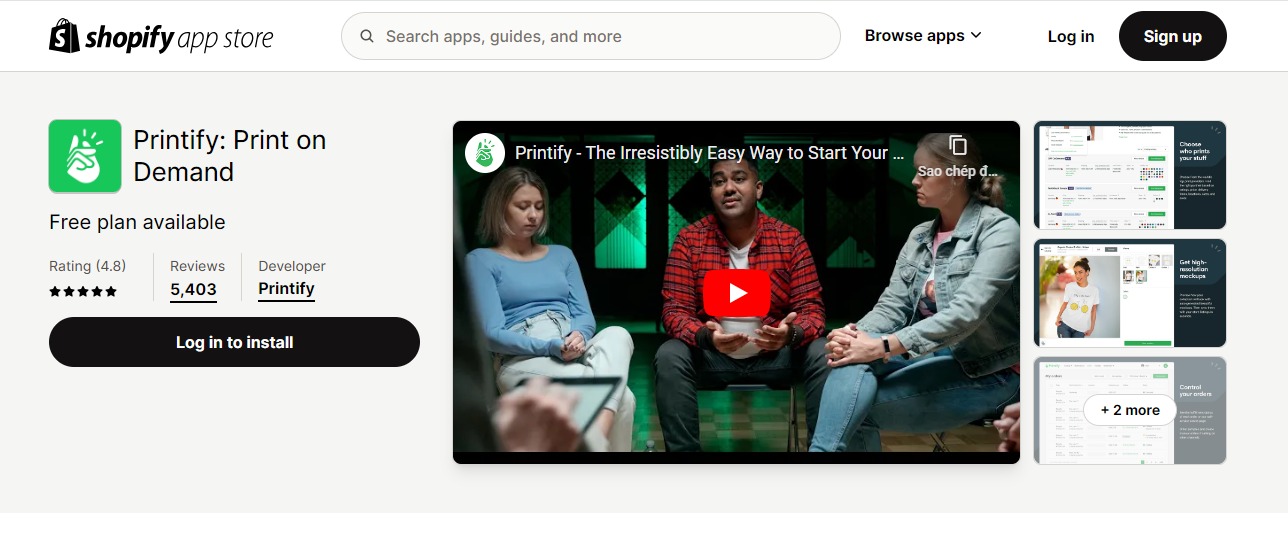The height and width of the screenshot is (534, 1288).
Task: Click the search magnifier icon
Action: (367, 36)
